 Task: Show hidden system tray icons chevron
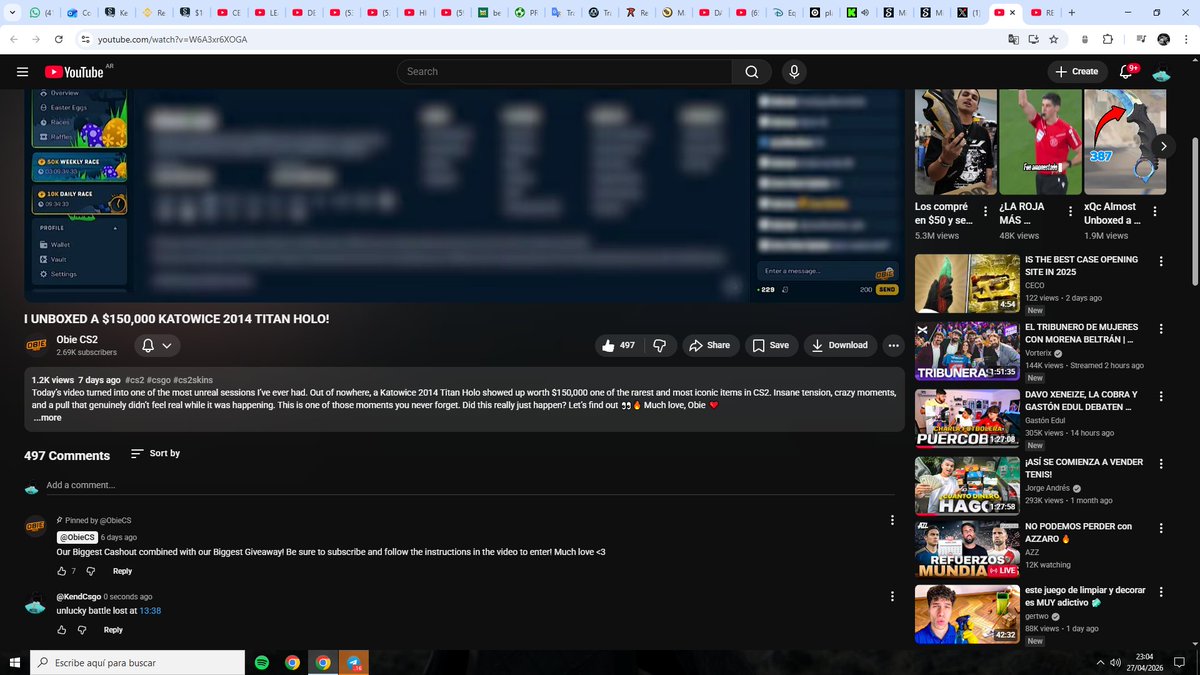pos(1100,662)
